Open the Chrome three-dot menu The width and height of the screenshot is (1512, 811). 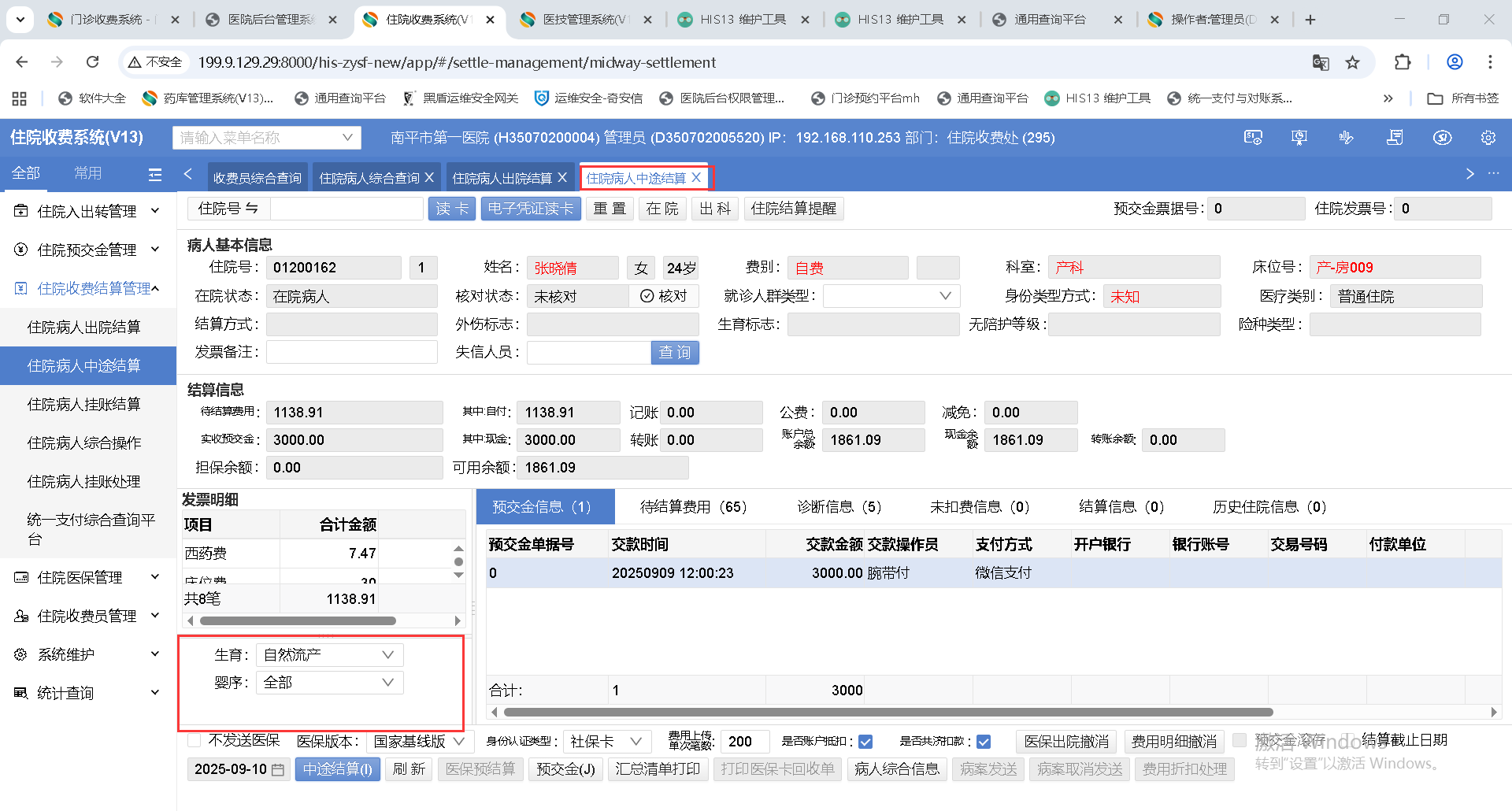click(1490, 62)
